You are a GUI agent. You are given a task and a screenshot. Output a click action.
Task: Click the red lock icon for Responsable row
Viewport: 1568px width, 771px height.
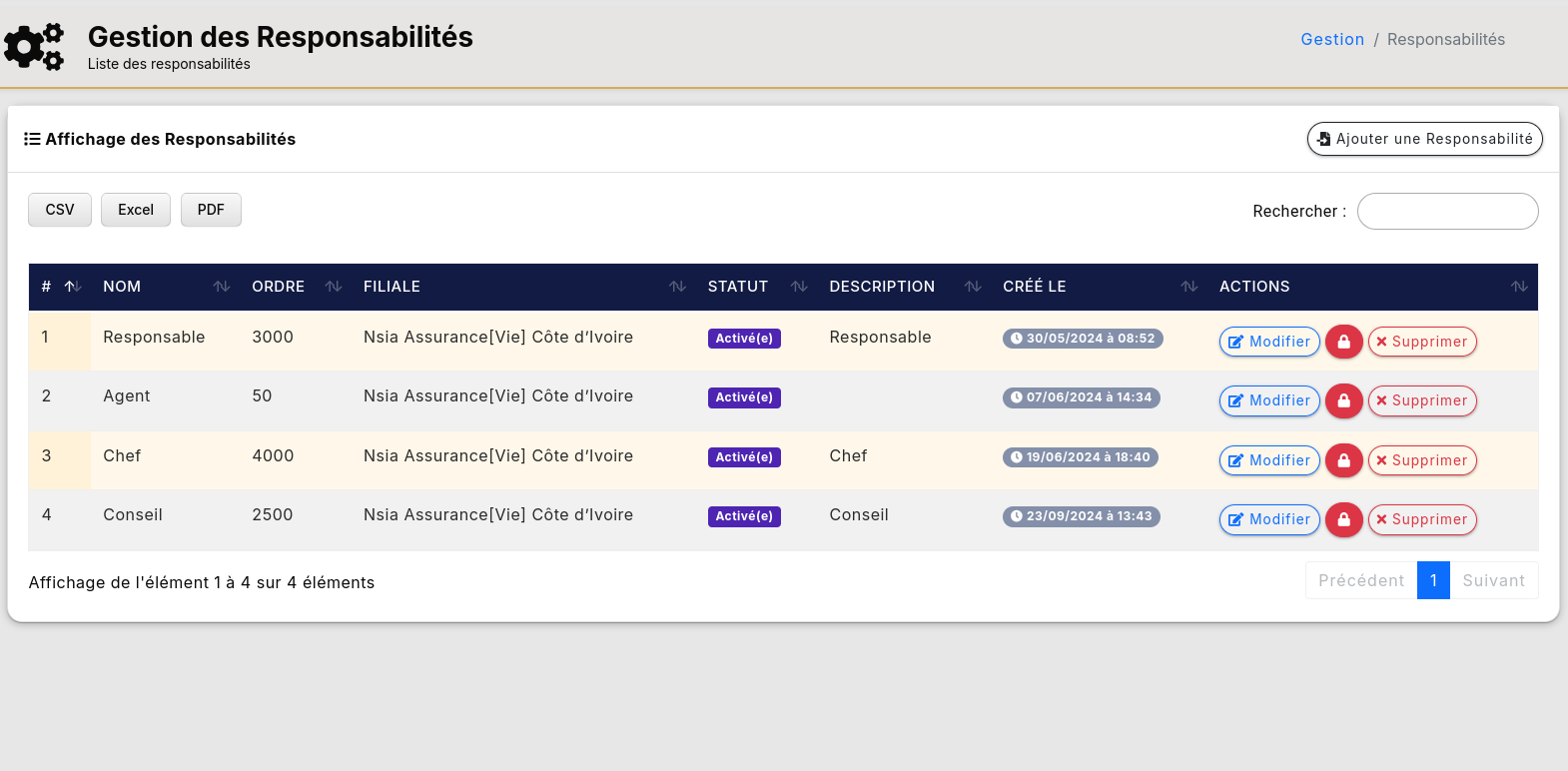coord(1343,342)
